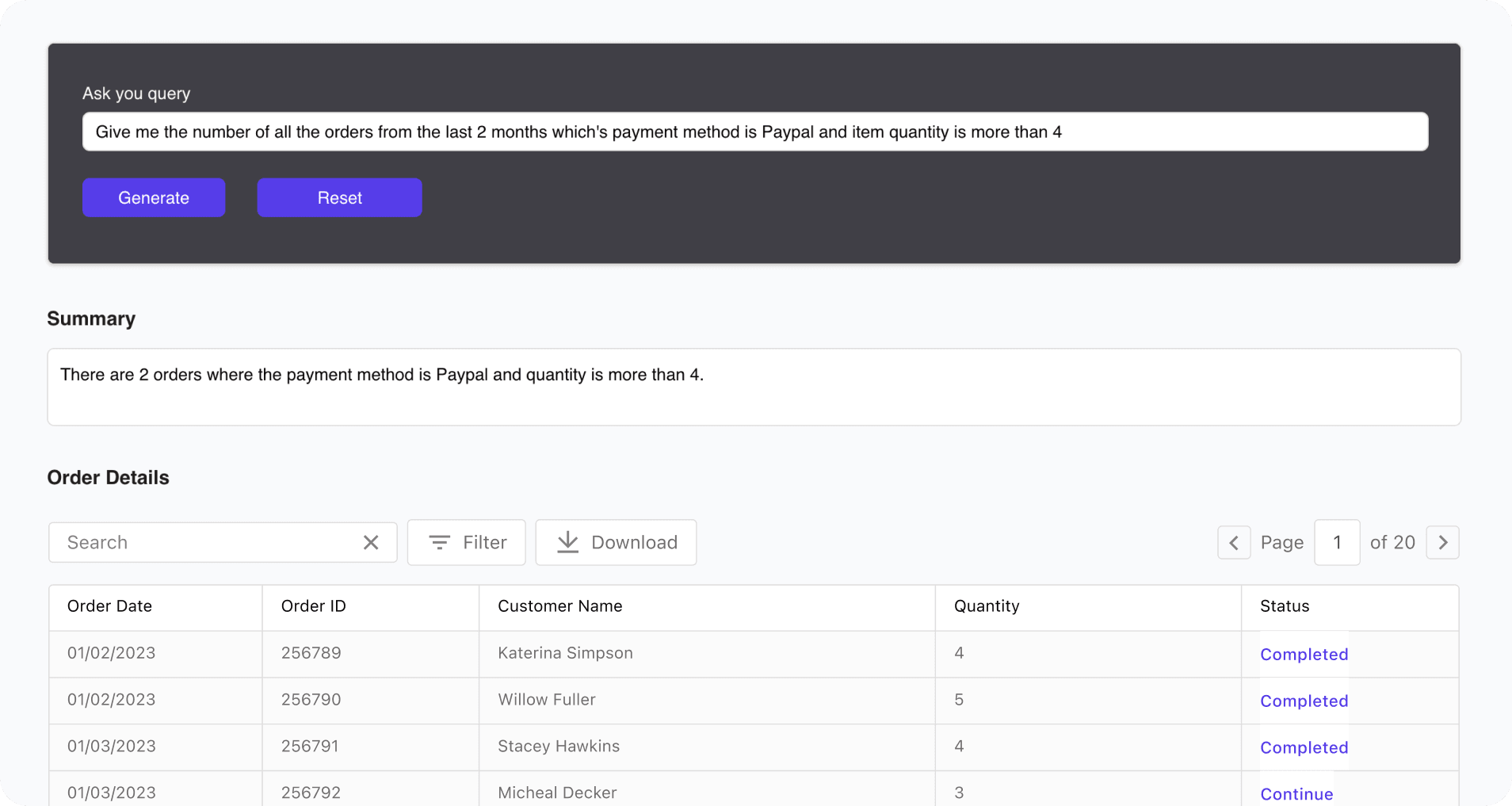Focus the order Search box
Image resolution: width=1512 pixels, height=806 pixels.
click(206, 542)
